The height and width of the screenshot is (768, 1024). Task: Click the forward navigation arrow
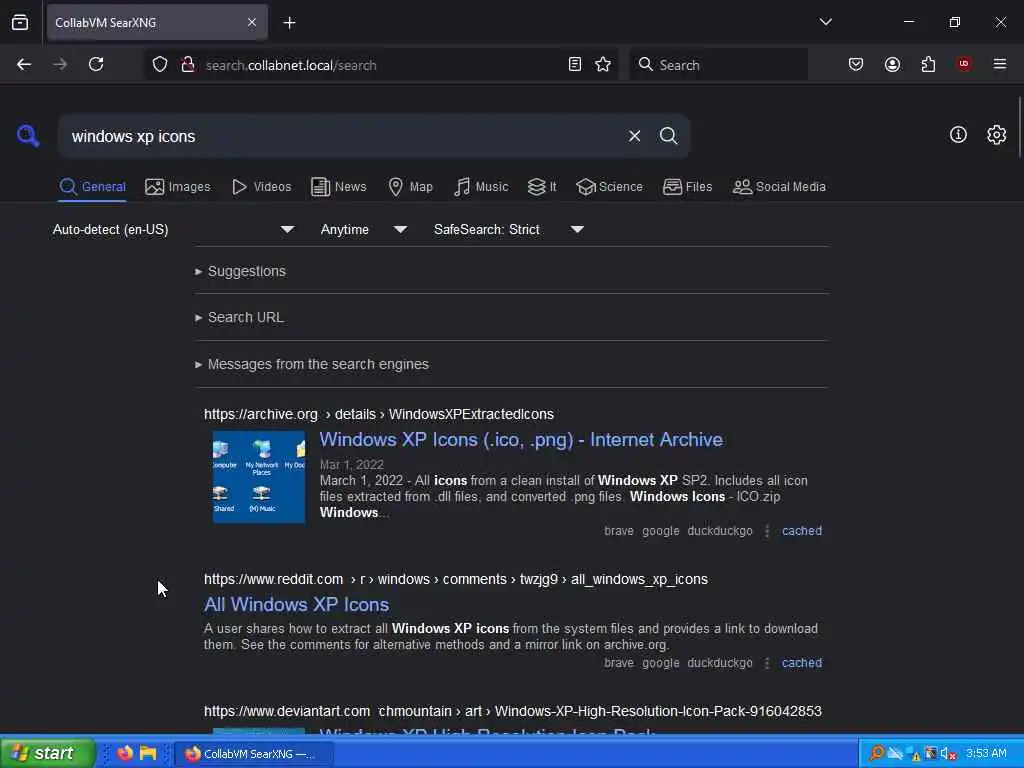click(x=60, y=64)
